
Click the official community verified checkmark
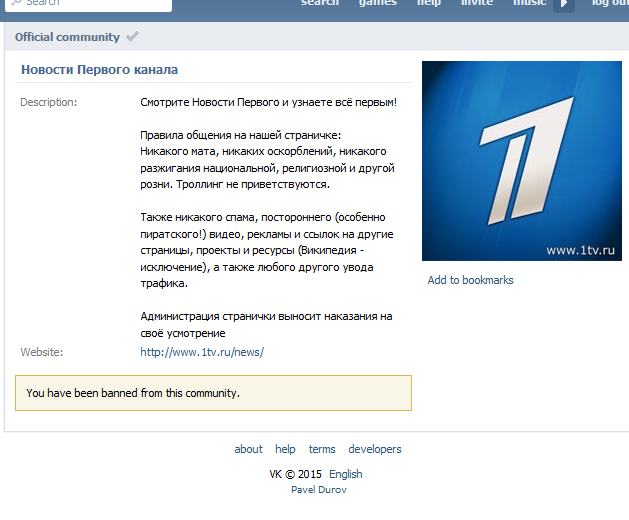point(132,37)
